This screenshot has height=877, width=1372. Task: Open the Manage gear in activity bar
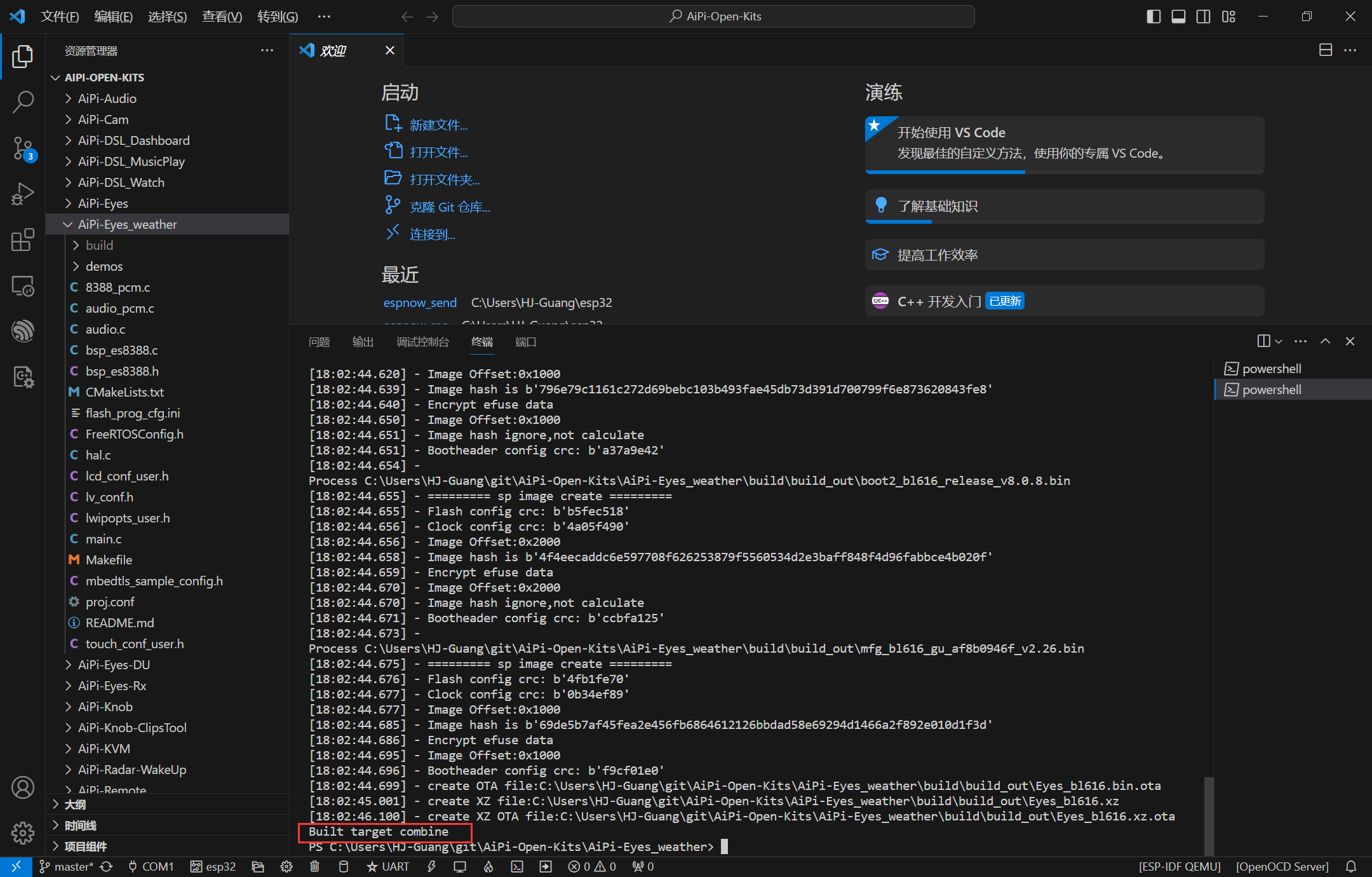[x=23, y=833]
